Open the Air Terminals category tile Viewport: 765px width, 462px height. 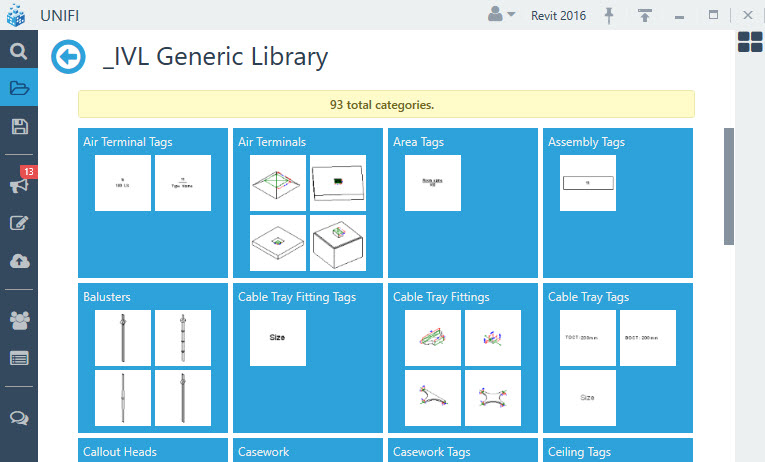pyautogui.click(x=308, y=203)
